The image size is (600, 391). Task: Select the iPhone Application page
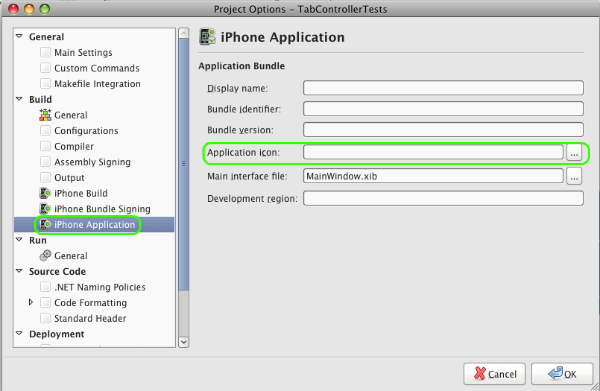95,225
